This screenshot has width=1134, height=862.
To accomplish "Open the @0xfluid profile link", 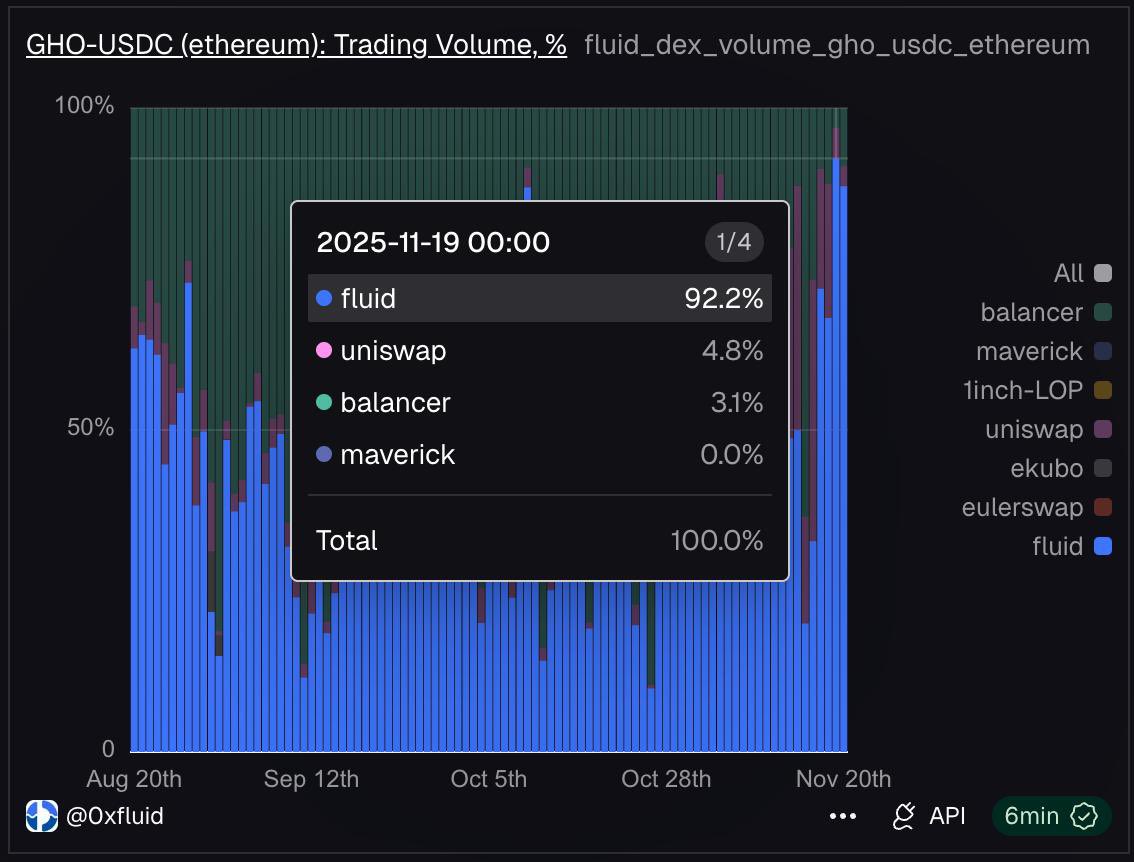I will pos(115,816).
